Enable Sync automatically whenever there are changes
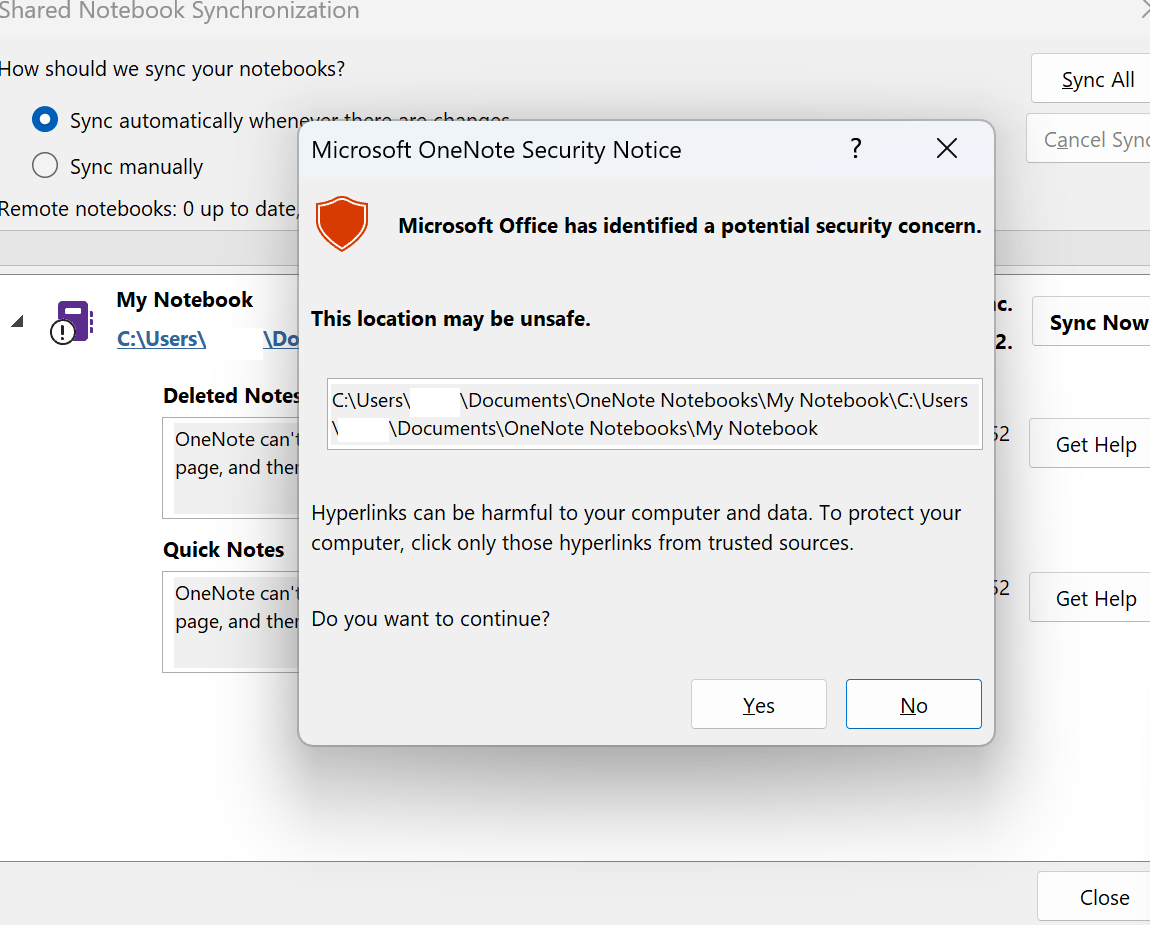1150x925 pixels. pos(44,119)
